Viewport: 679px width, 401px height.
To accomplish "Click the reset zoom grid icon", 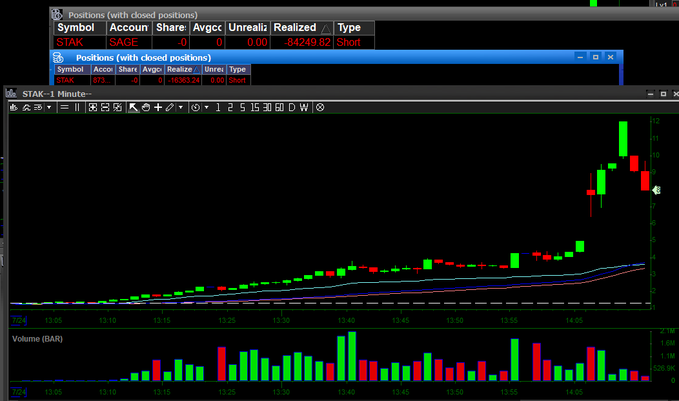I will point(117,107).
